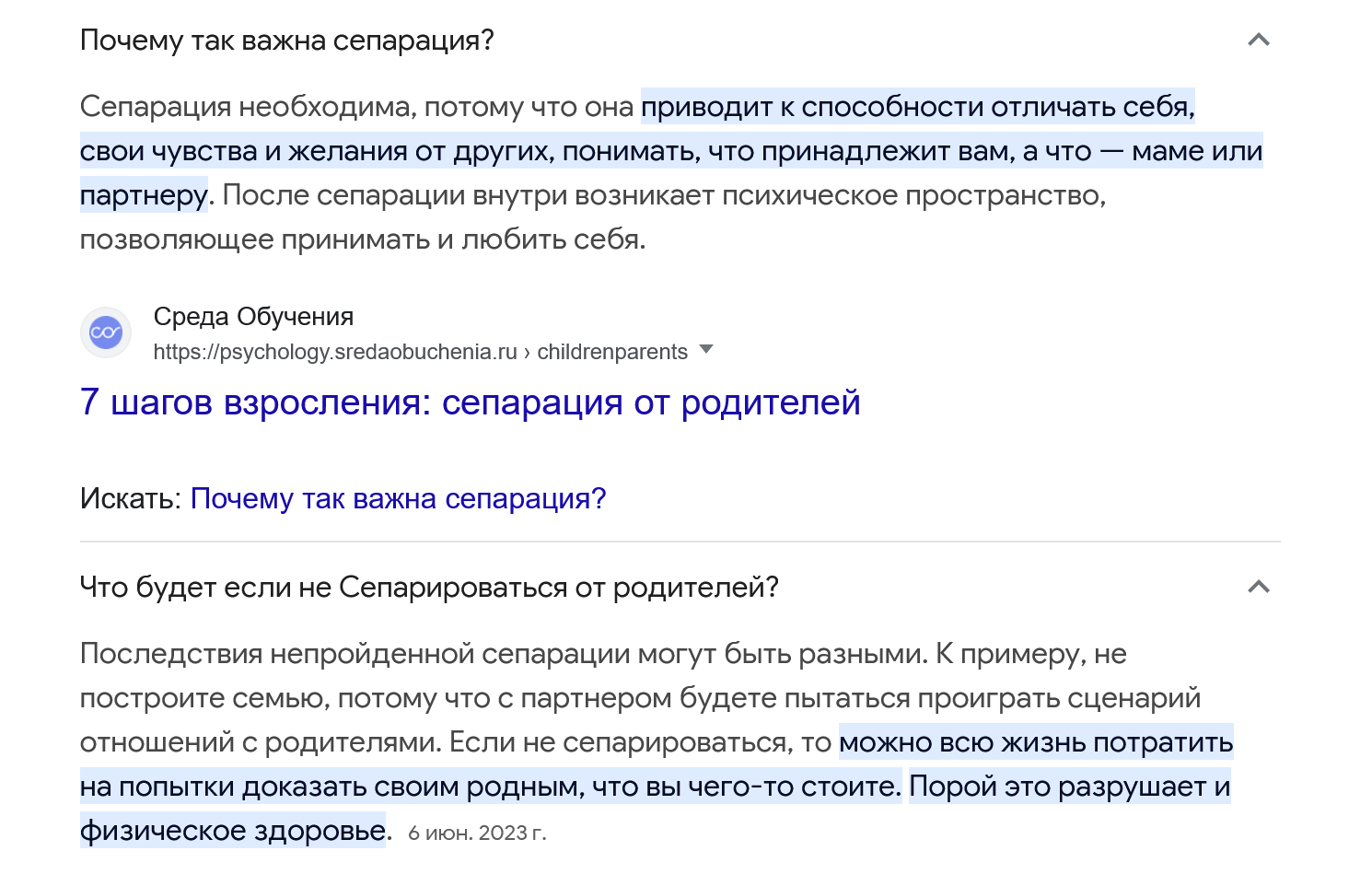Screen dimensions: 1372x886
Task: Click the date "6 июн. 2023 г."
Action: click(477, 833)
